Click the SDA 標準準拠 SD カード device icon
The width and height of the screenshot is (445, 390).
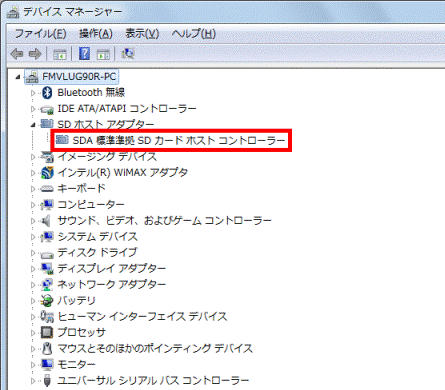coord(62,140)
